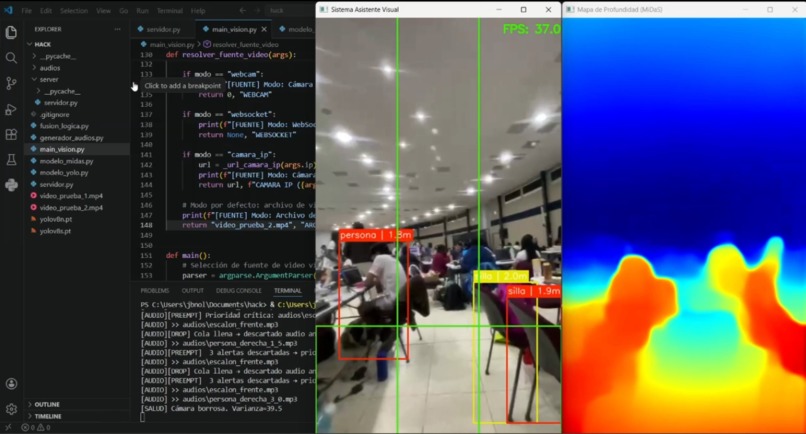The image size is (806, 434).
Task: Click the command center search box
Action: (x=290, y=10)
